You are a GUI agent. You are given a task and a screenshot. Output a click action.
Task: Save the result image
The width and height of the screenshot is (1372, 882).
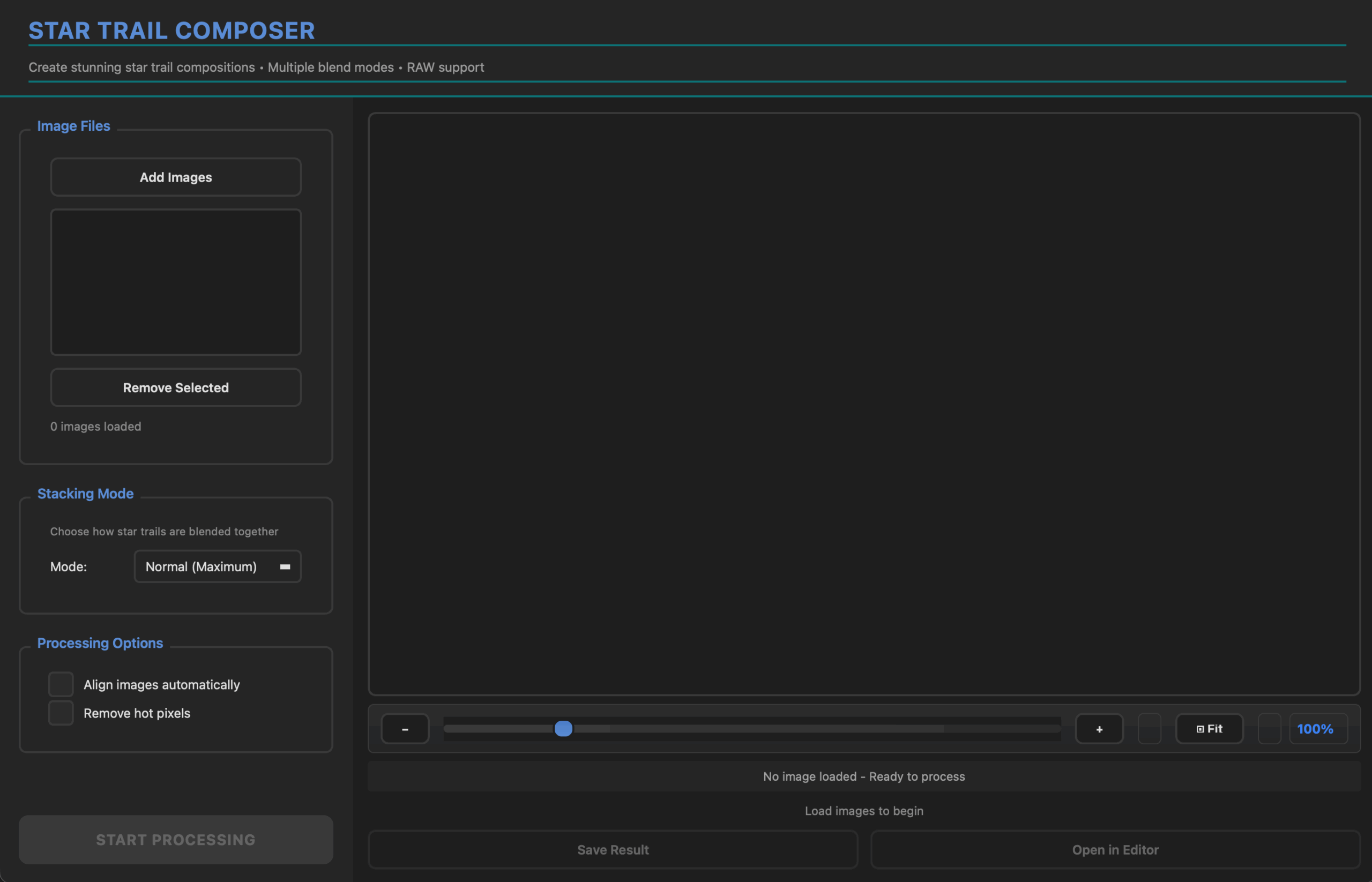pyautogui.click(x=613, y=849)
